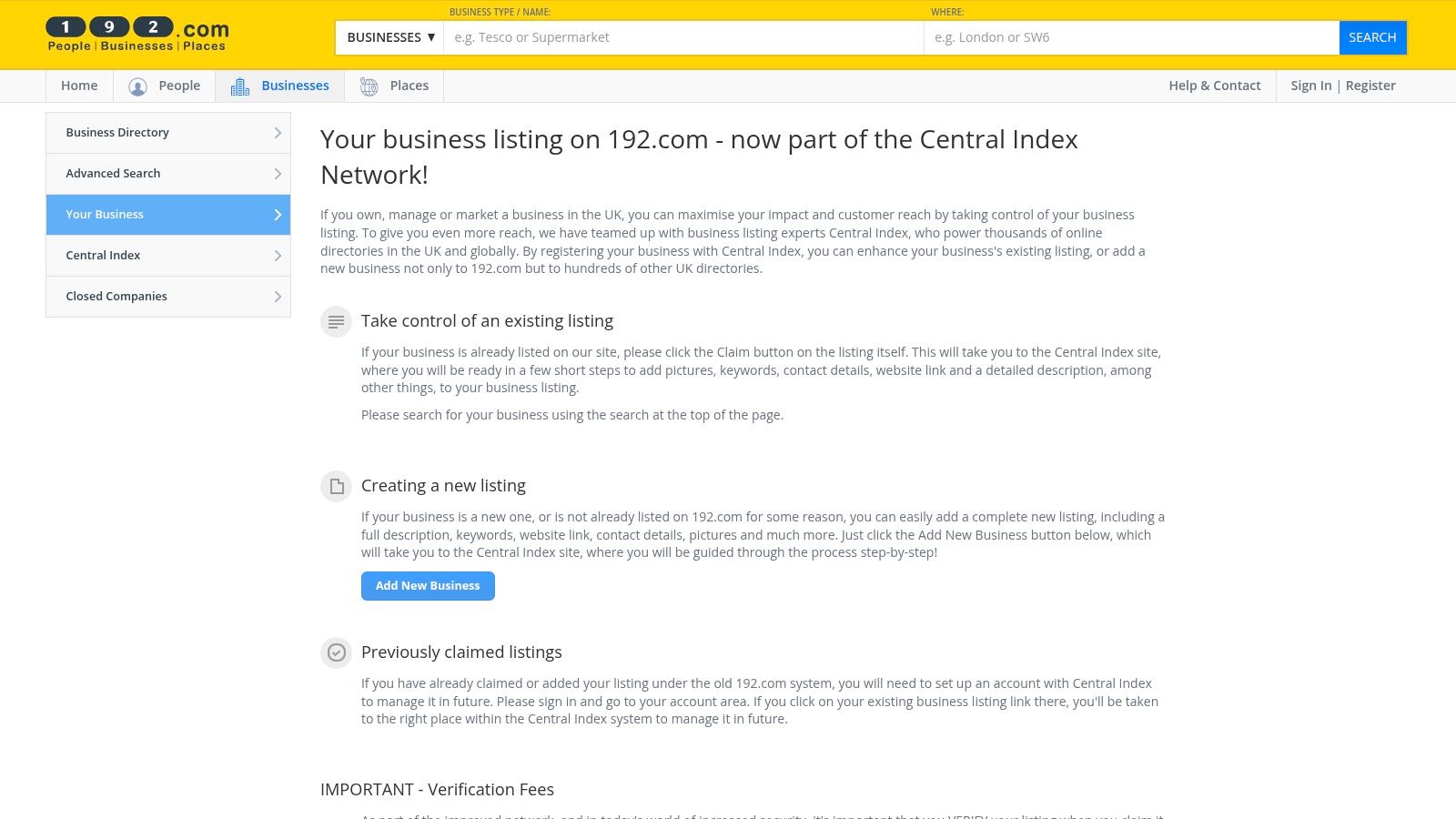Viewport: 1456px width, 819px height.
Task: Select the Places globe icon
Action: point(368,86)
